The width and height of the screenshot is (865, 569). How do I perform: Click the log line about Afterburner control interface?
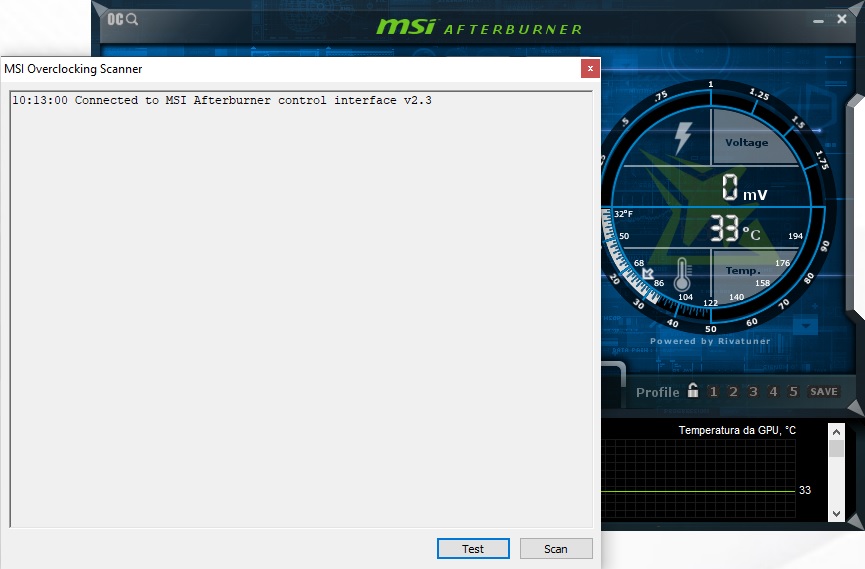click(222, 100)
